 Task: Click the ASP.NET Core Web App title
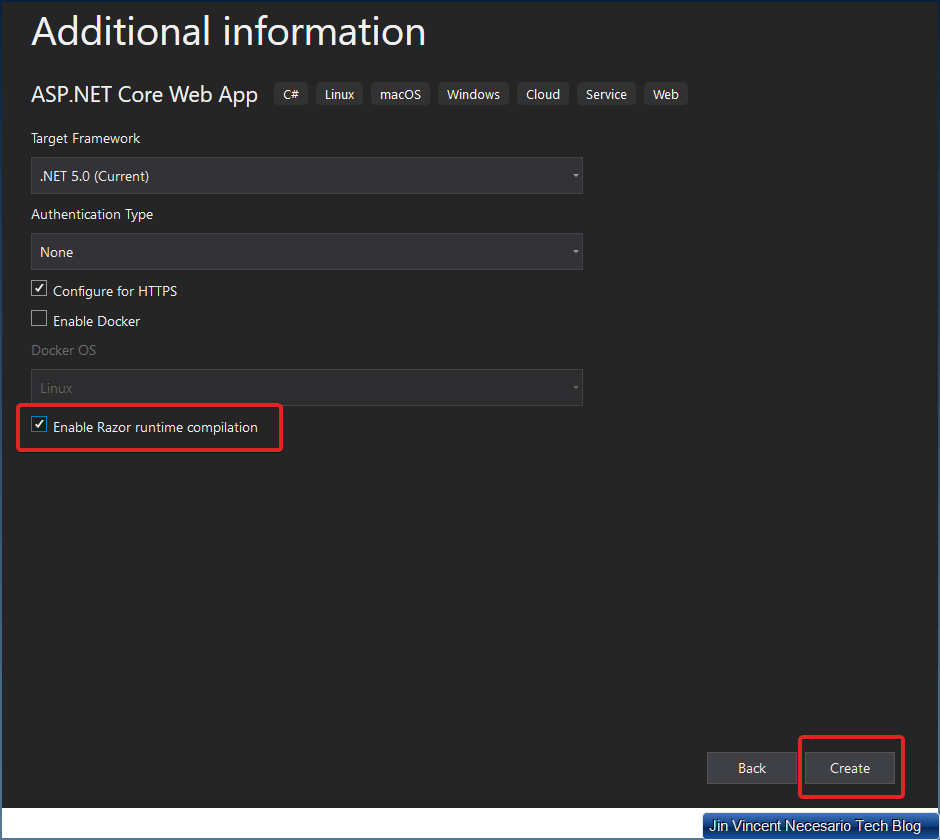[x=145, y=95]
